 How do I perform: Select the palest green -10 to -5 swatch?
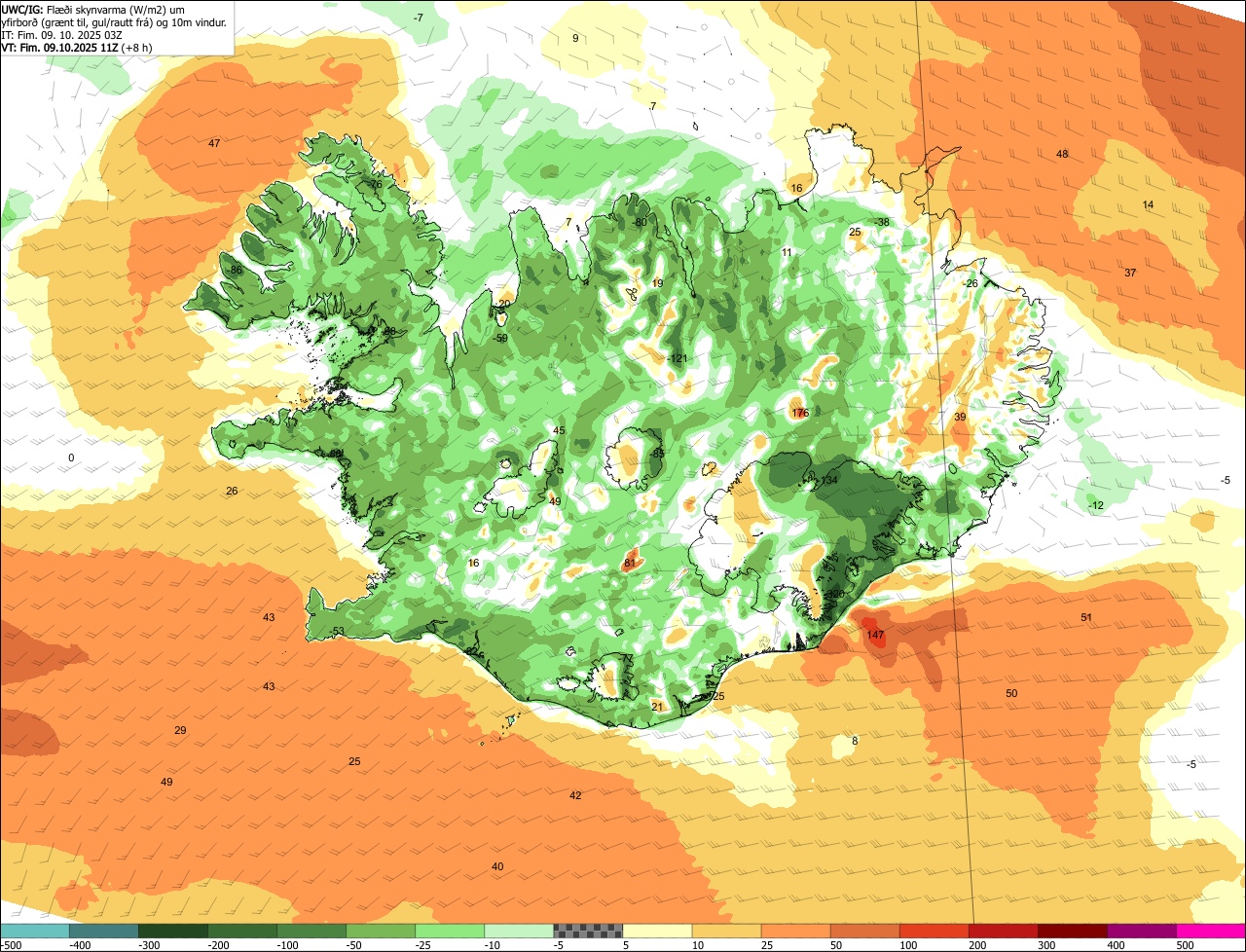pyautogui.click(x=519, y=932)
